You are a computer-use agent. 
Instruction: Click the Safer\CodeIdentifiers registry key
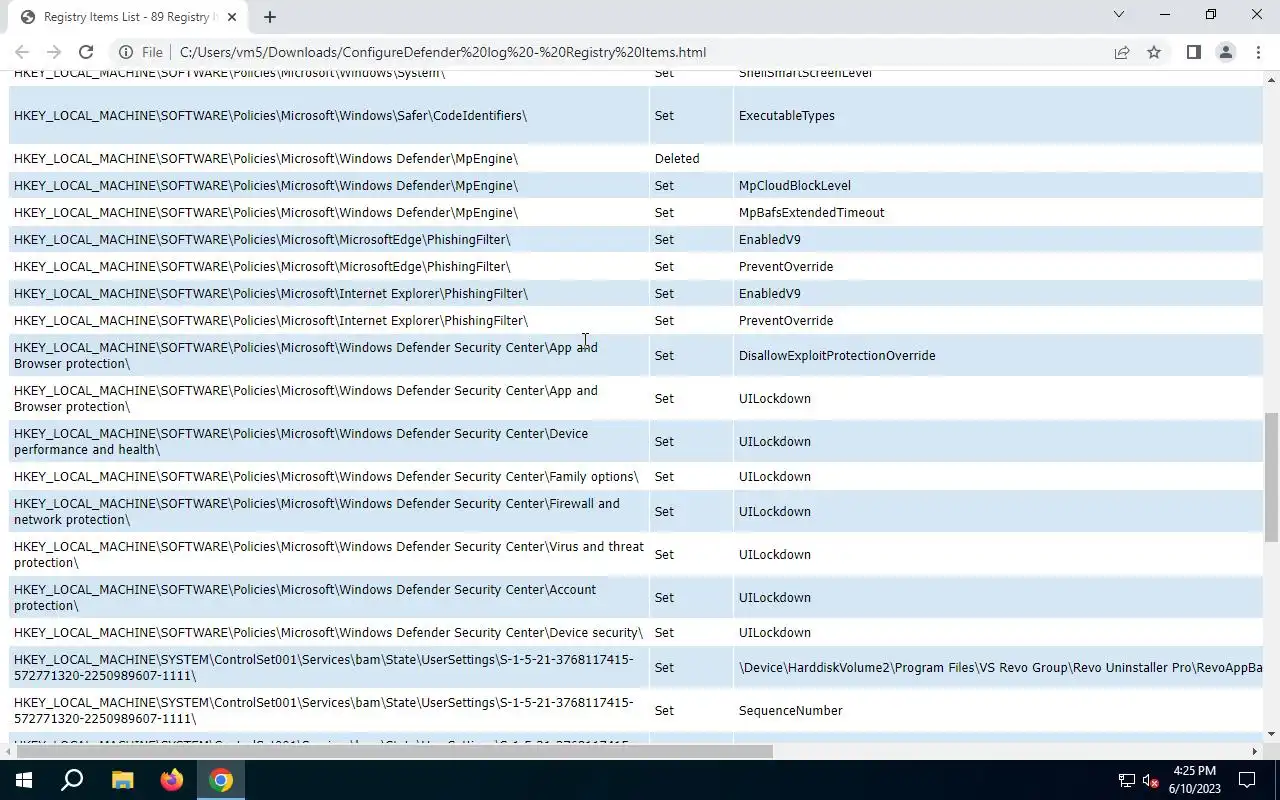coord(270,115)
